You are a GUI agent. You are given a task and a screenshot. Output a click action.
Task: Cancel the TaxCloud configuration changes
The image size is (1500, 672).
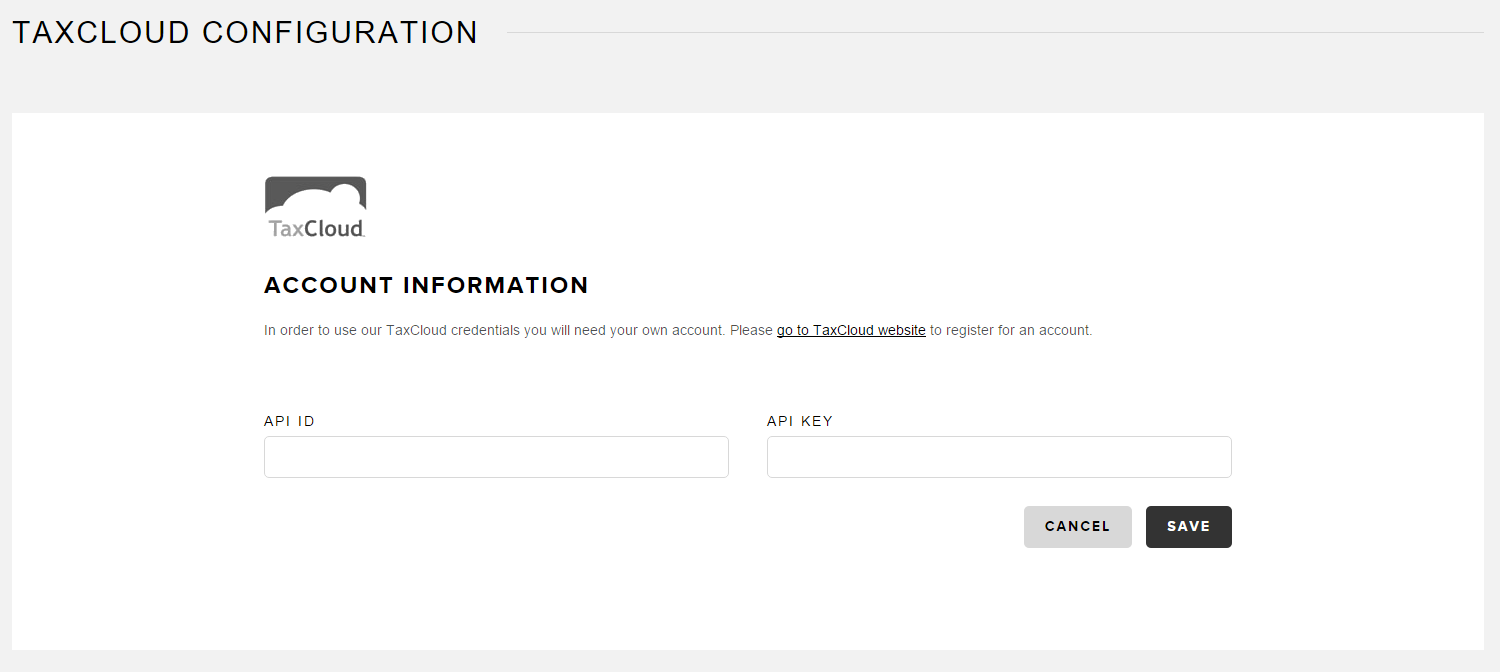(x=1078, y=527)
